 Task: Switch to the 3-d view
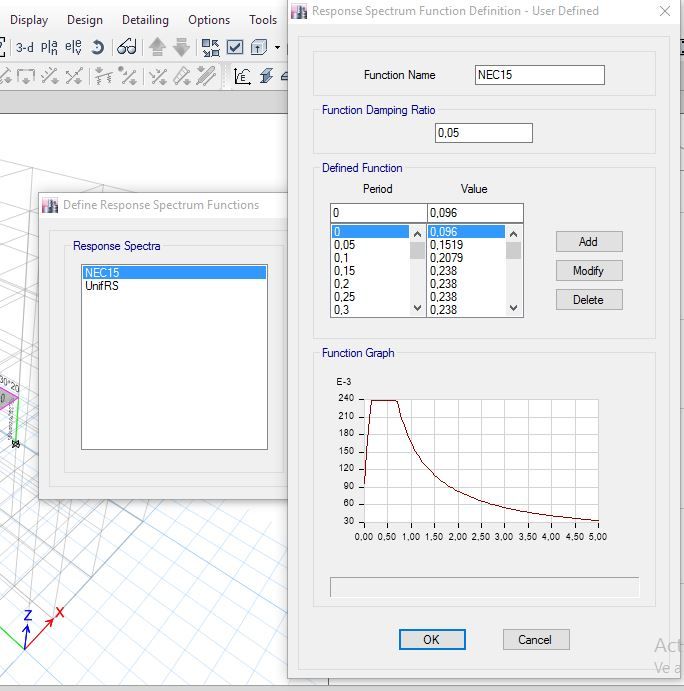(x=25, y=47)
